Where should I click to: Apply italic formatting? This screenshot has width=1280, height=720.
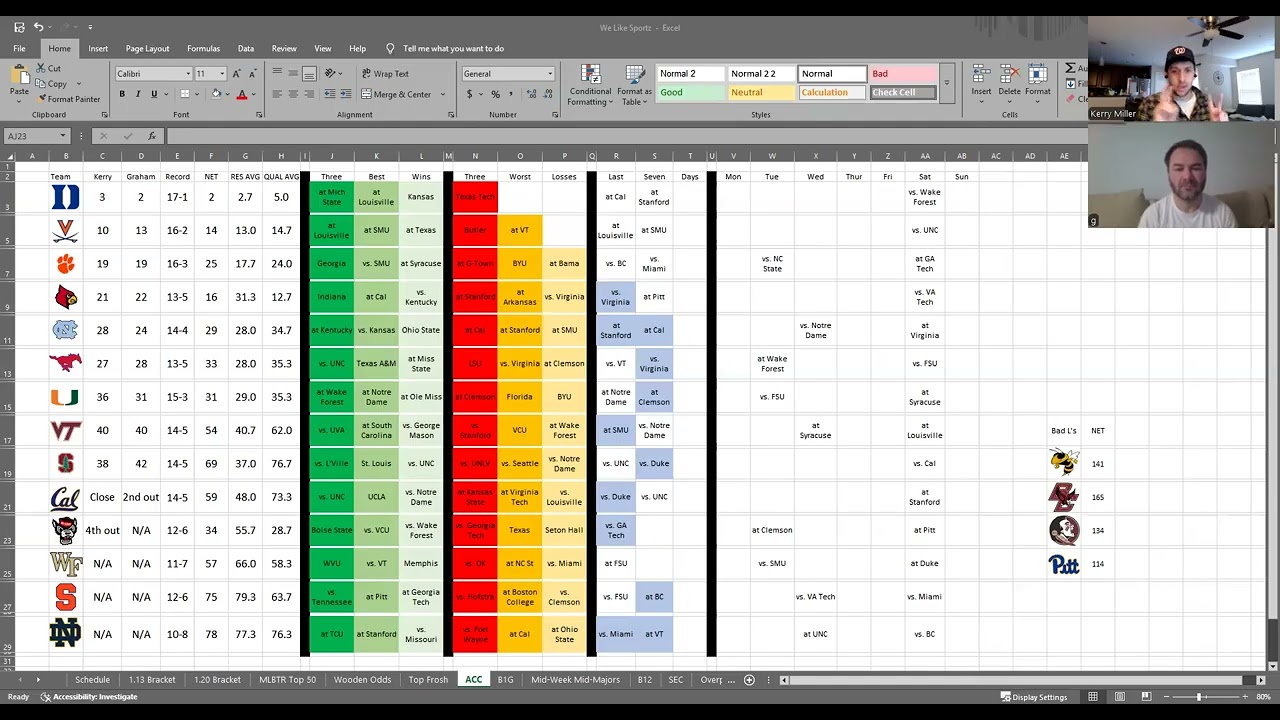pos(138,94)
